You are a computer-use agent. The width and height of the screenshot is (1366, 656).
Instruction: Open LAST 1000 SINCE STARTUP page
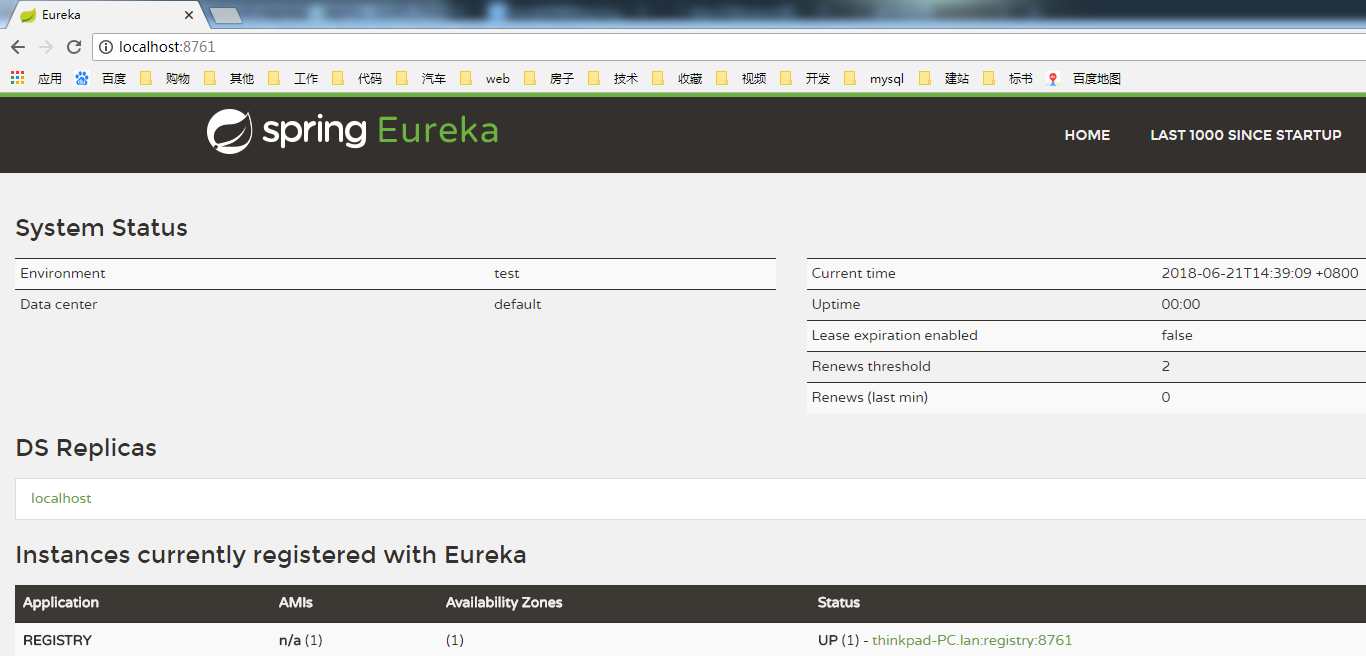[x=1245, y=135]
